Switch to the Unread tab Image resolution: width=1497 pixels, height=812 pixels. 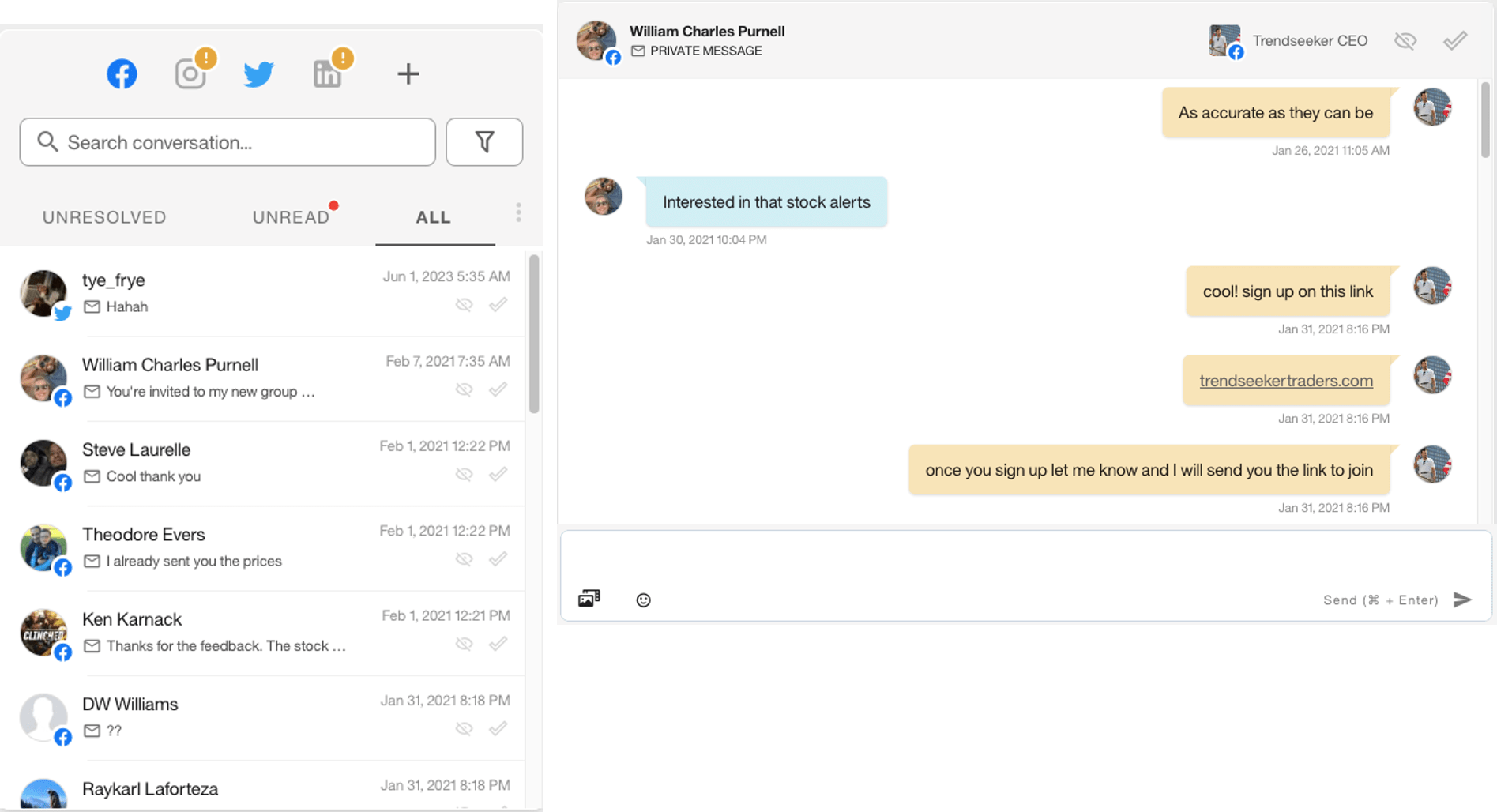[291, 217]
